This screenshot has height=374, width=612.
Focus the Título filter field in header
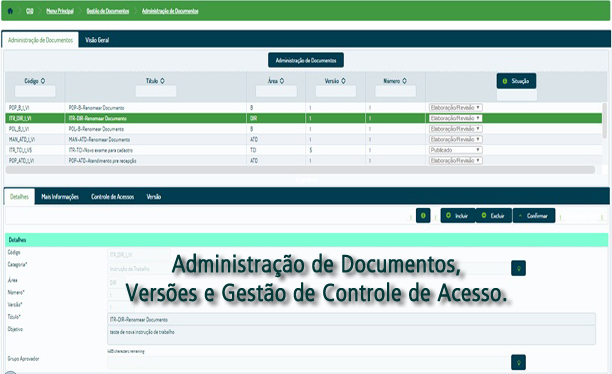click(x=156, y=91)
